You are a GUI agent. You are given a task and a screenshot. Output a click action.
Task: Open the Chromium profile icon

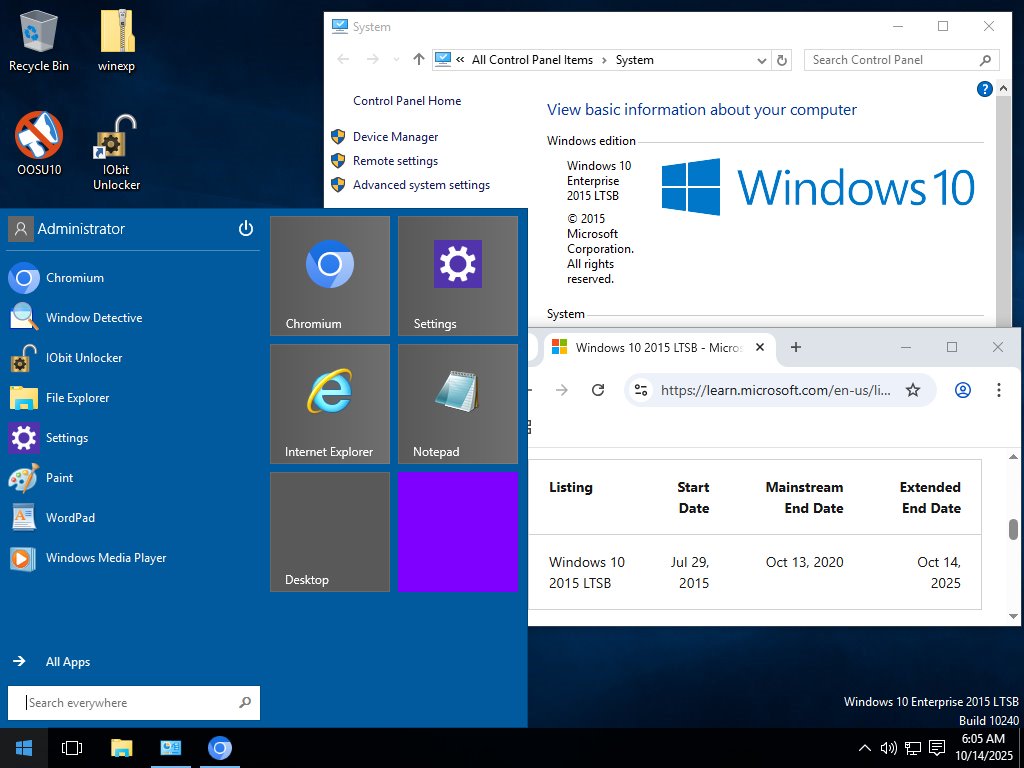point(963,390)
